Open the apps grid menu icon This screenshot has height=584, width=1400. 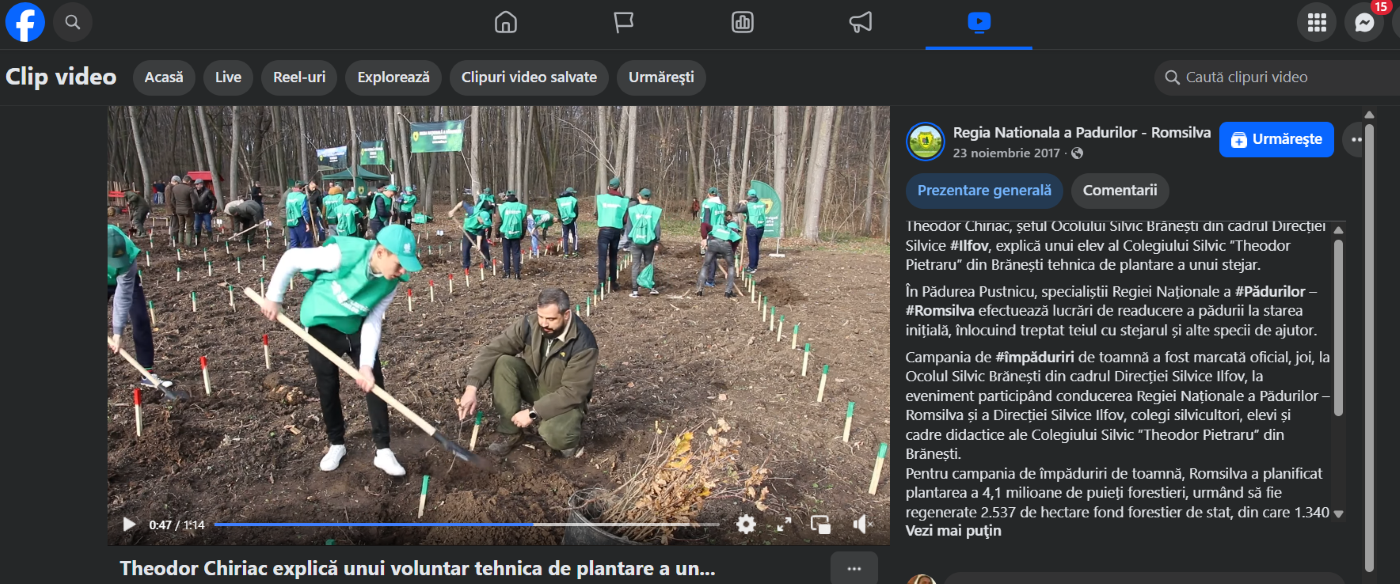(1316, 22)
